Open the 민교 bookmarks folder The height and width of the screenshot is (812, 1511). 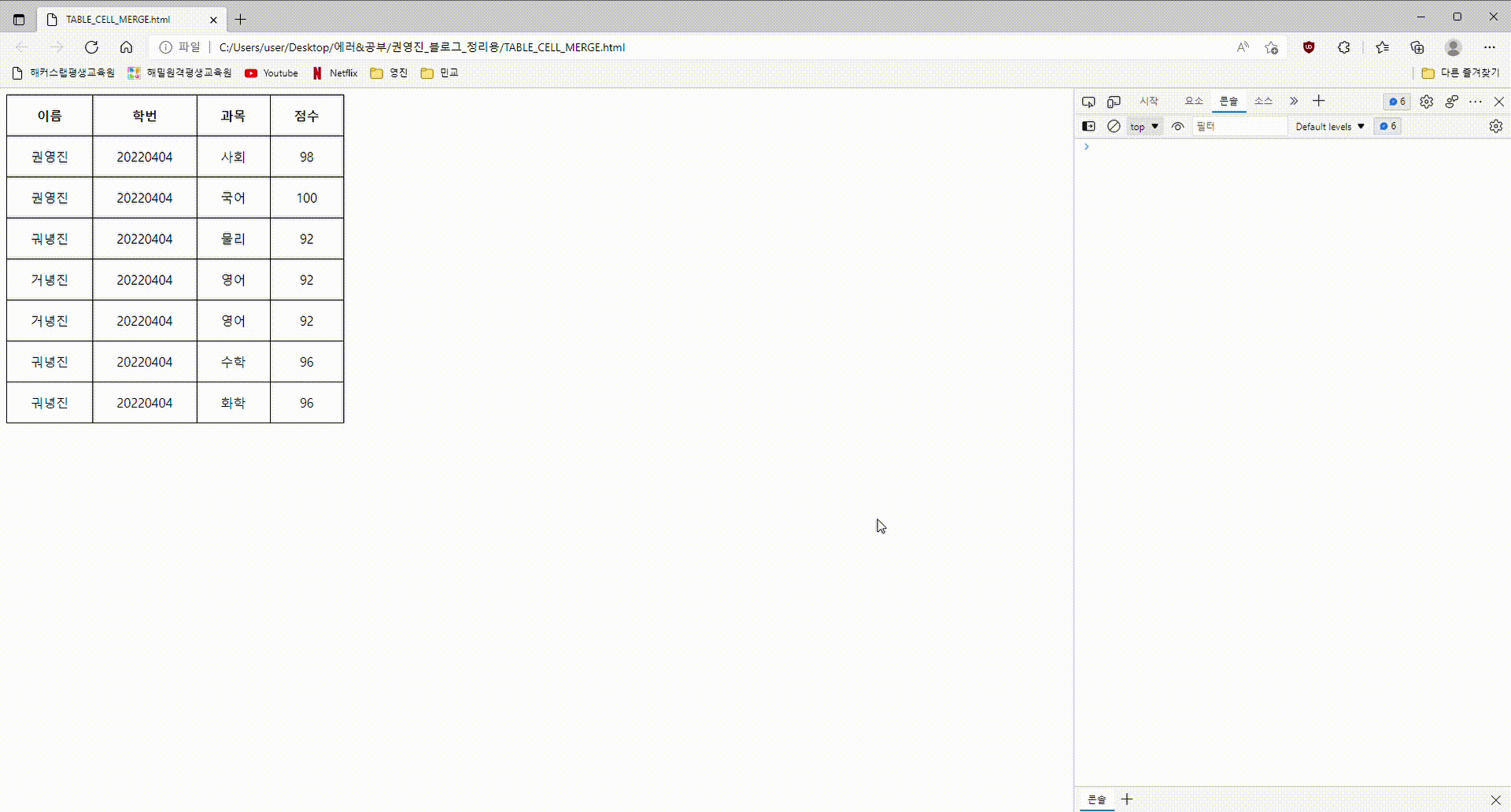pos(439,73)
